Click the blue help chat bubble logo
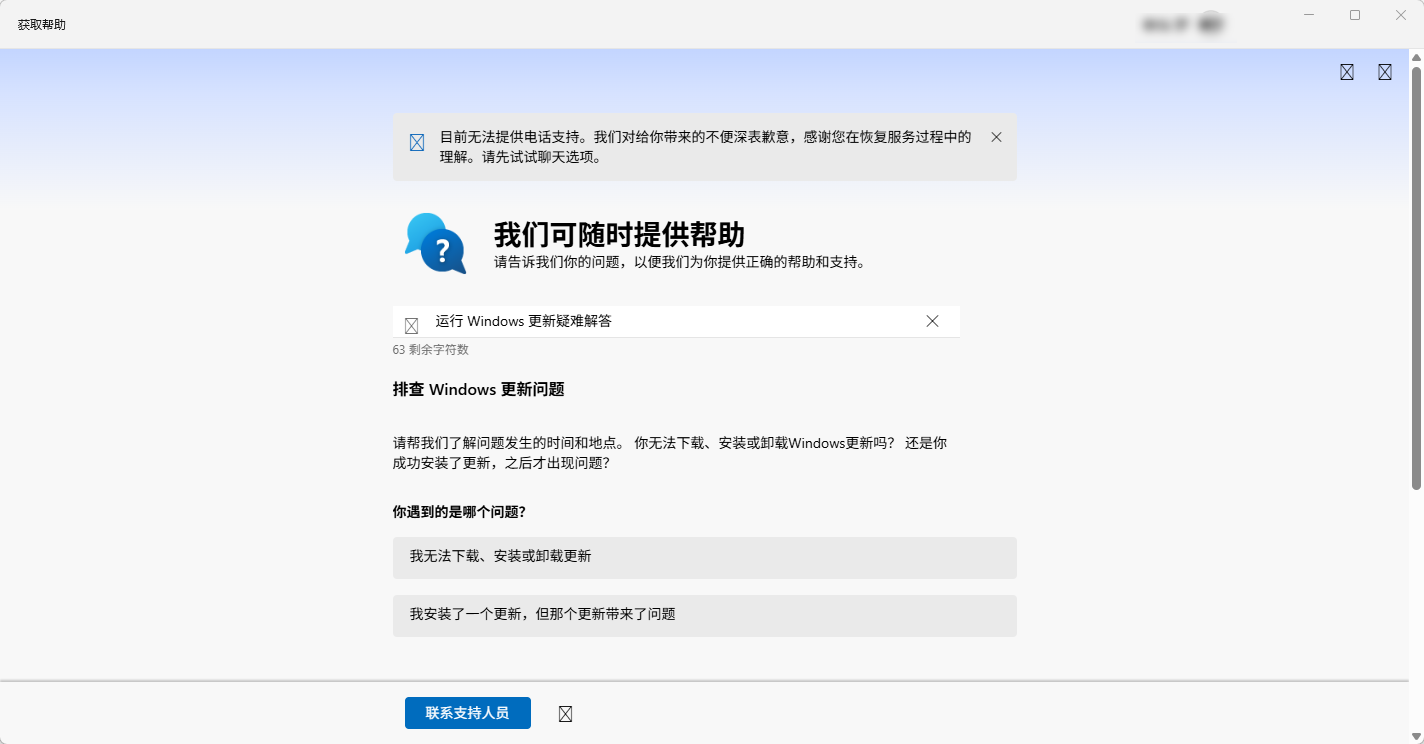Viewport: 1424px width, 744px height. coord(435,243)
